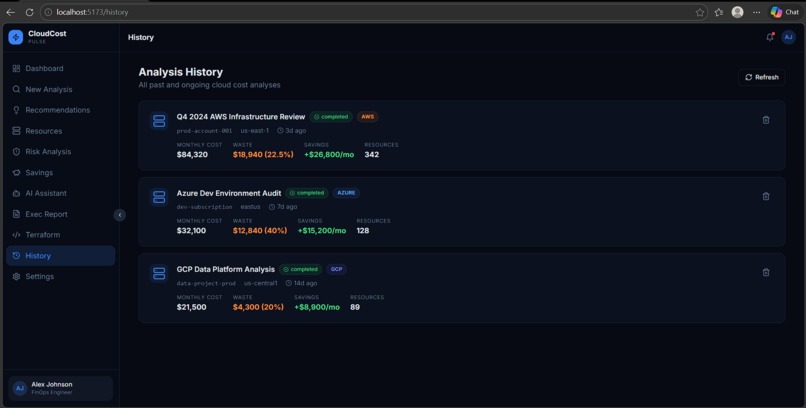Click the AWS provider tag

pyautogui.click(x=368, y=117)
